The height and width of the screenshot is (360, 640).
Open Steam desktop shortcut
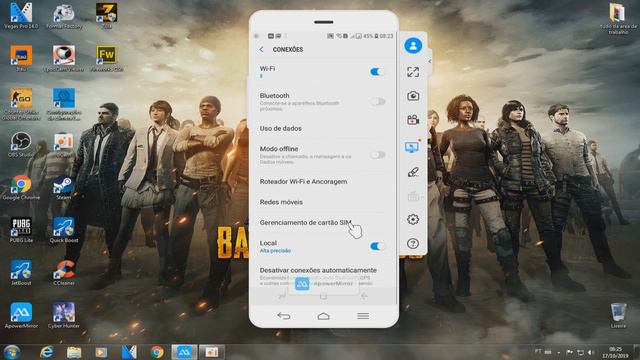point(64,188)
